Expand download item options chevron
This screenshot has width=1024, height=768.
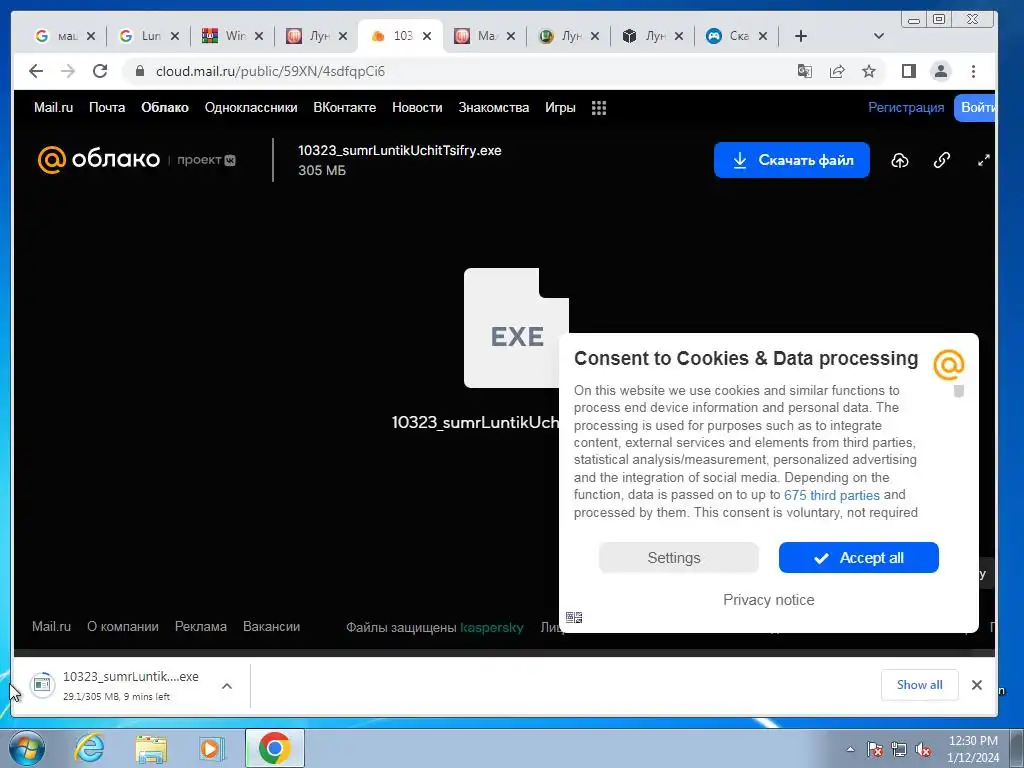tap(227, 686)
